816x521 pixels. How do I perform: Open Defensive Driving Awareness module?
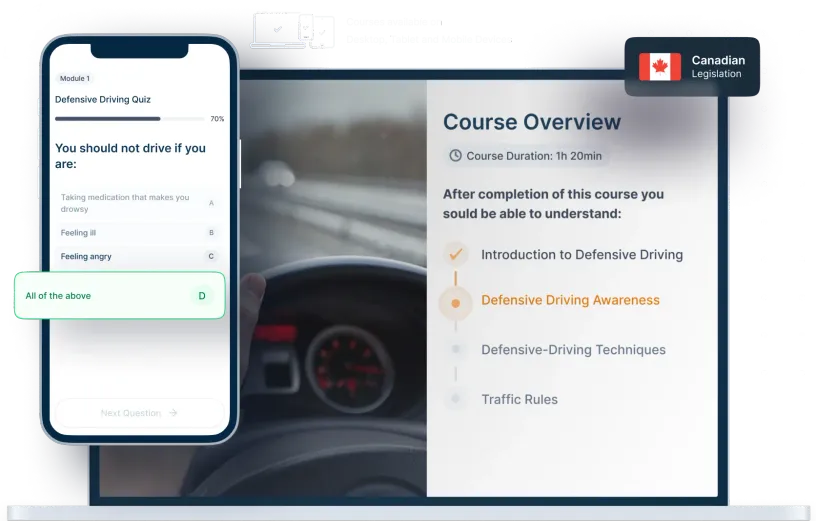[x=570, y=300]
